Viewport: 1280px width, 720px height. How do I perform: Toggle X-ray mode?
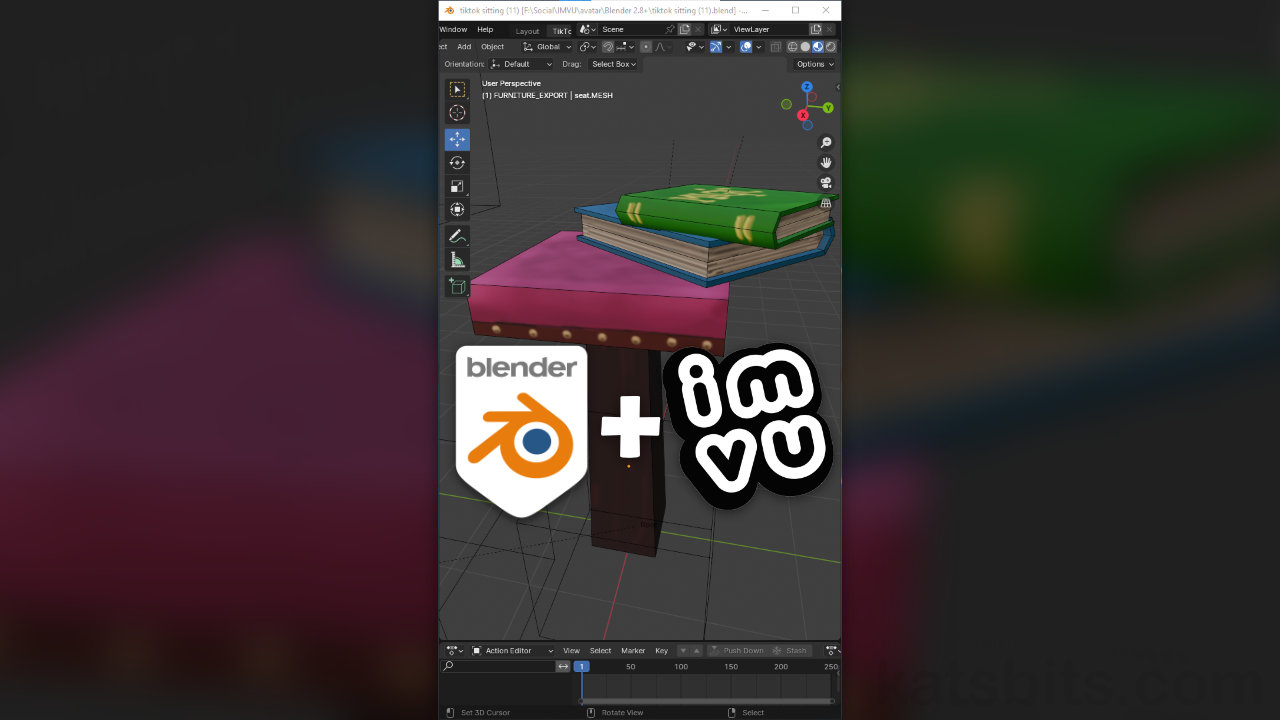[x=775, y=47]
